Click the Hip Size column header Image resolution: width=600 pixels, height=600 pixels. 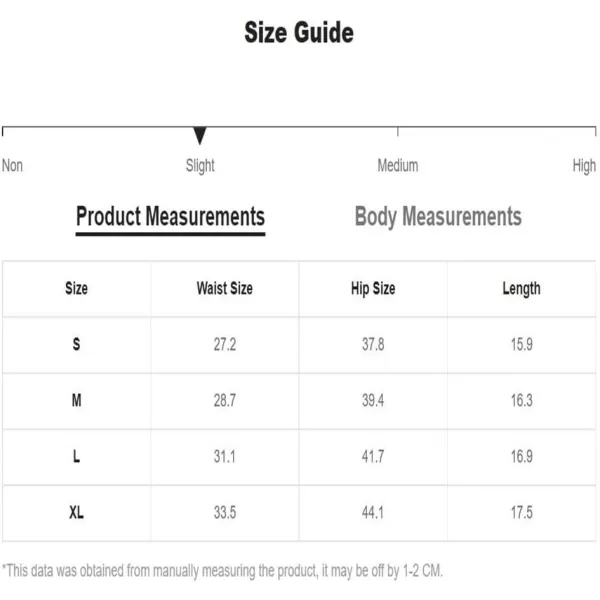373,289
